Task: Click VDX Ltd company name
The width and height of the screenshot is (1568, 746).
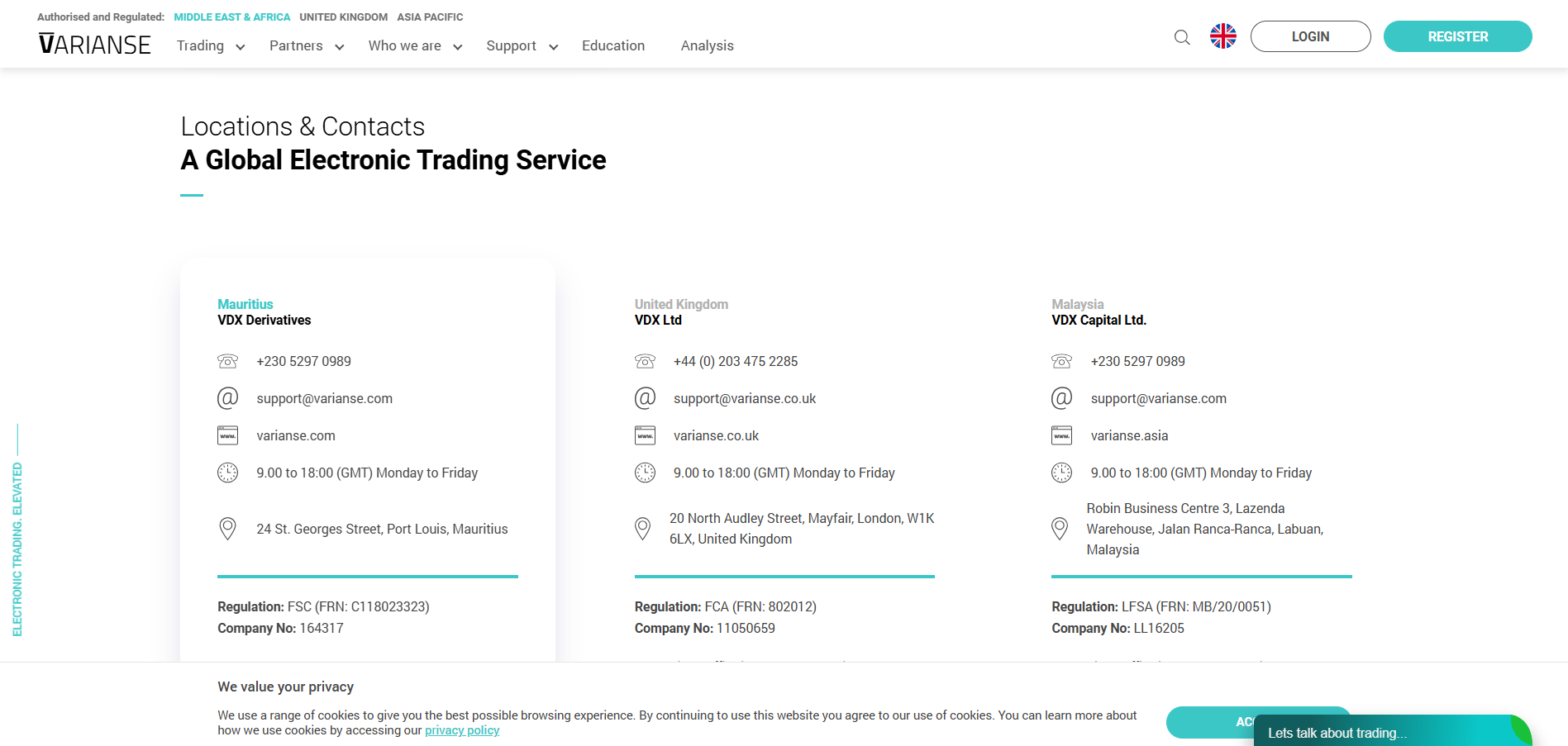Action: (658, 320)
